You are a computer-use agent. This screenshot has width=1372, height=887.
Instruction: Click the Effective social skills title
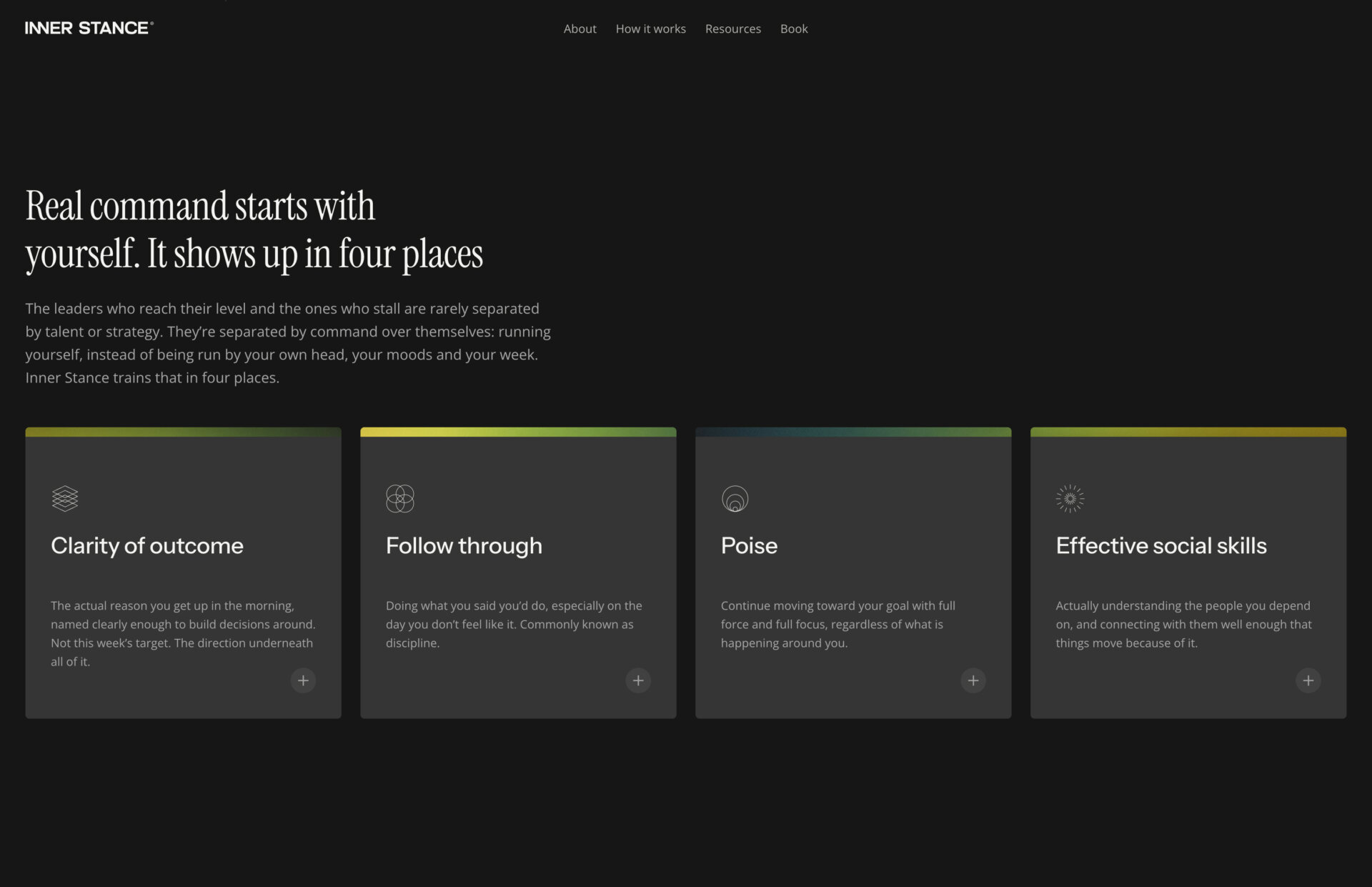tap(1161, 545)
